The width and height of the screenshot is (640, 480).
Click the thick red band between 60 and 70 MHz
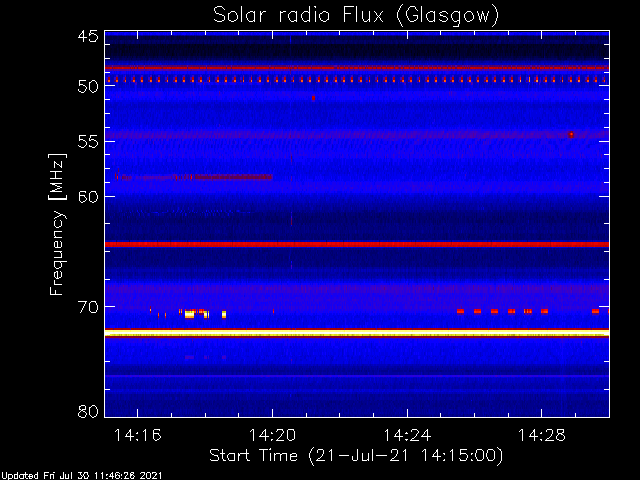tap(357, 244)
